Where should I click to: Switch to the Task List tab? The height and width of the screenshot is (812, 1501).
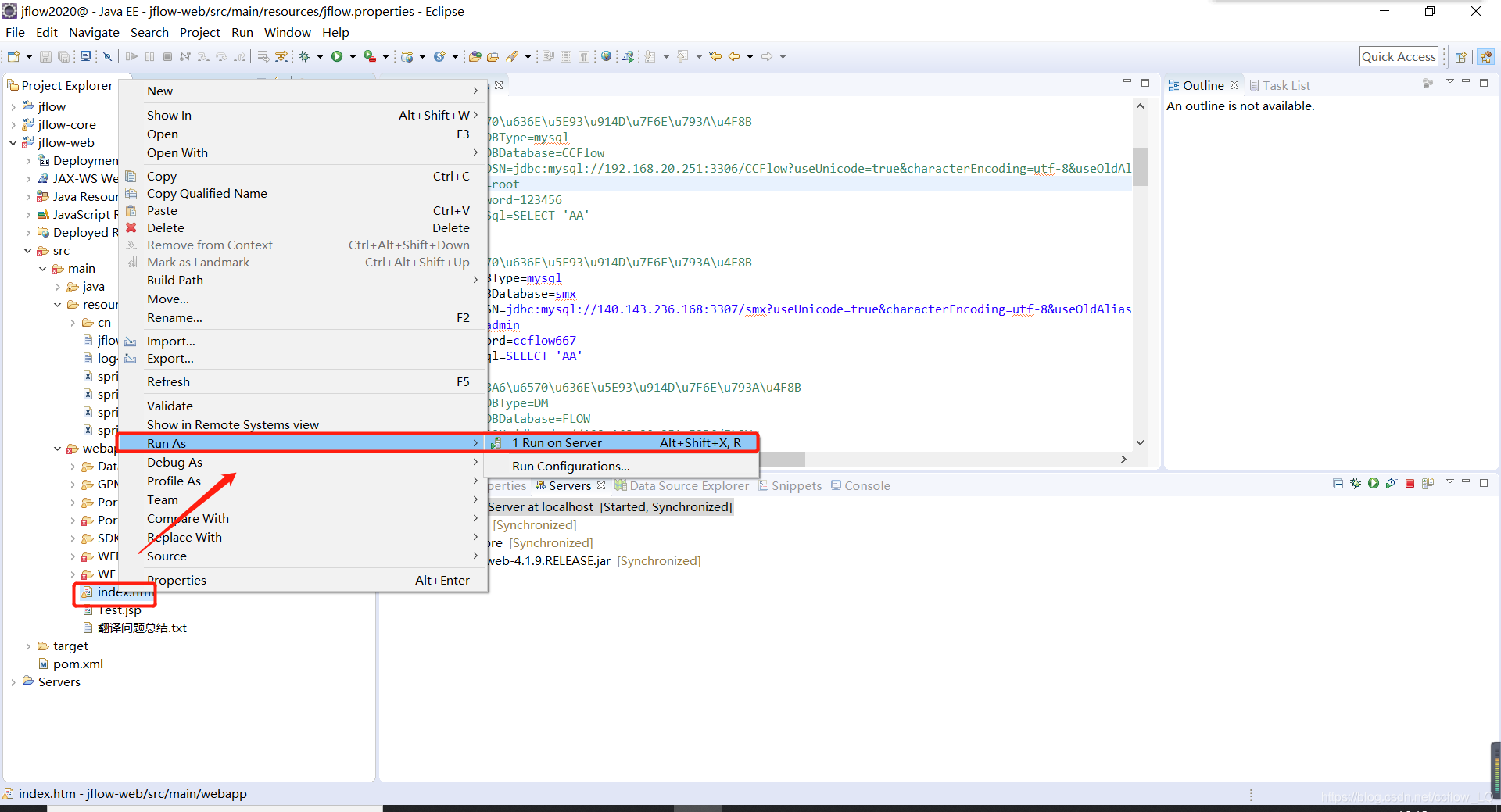1280,85
